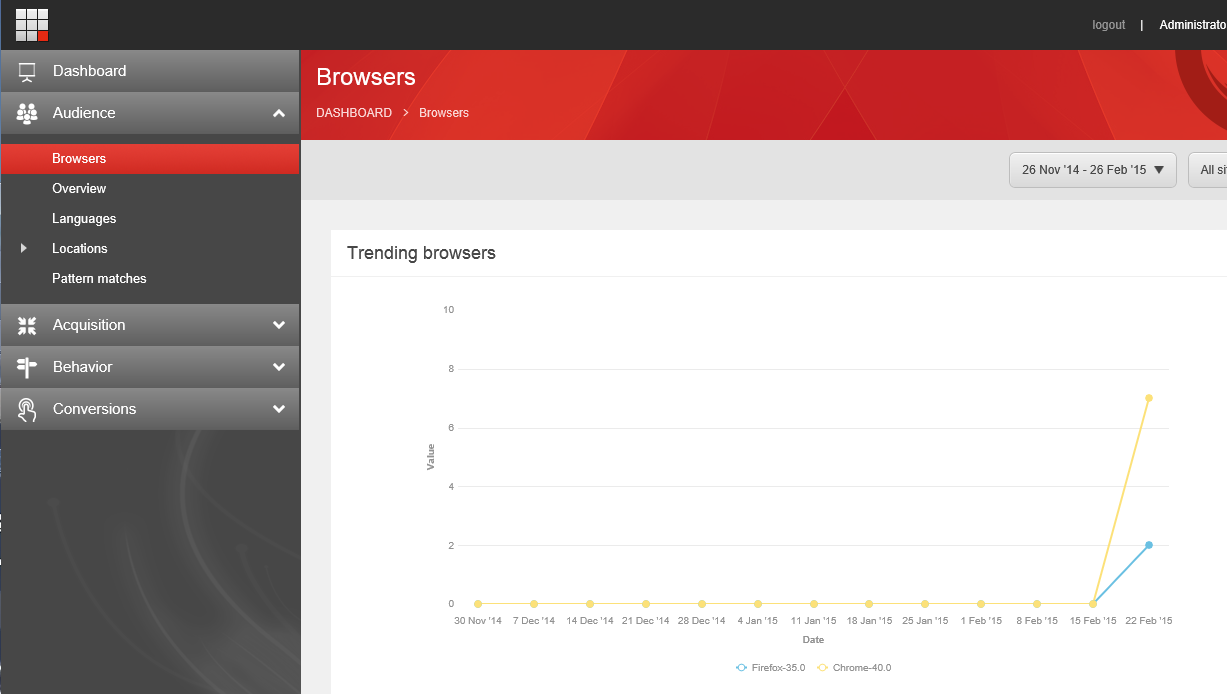Viewport: 1227px width, 694px height.
Task: Select Overview under Audience
Action: 79,188
